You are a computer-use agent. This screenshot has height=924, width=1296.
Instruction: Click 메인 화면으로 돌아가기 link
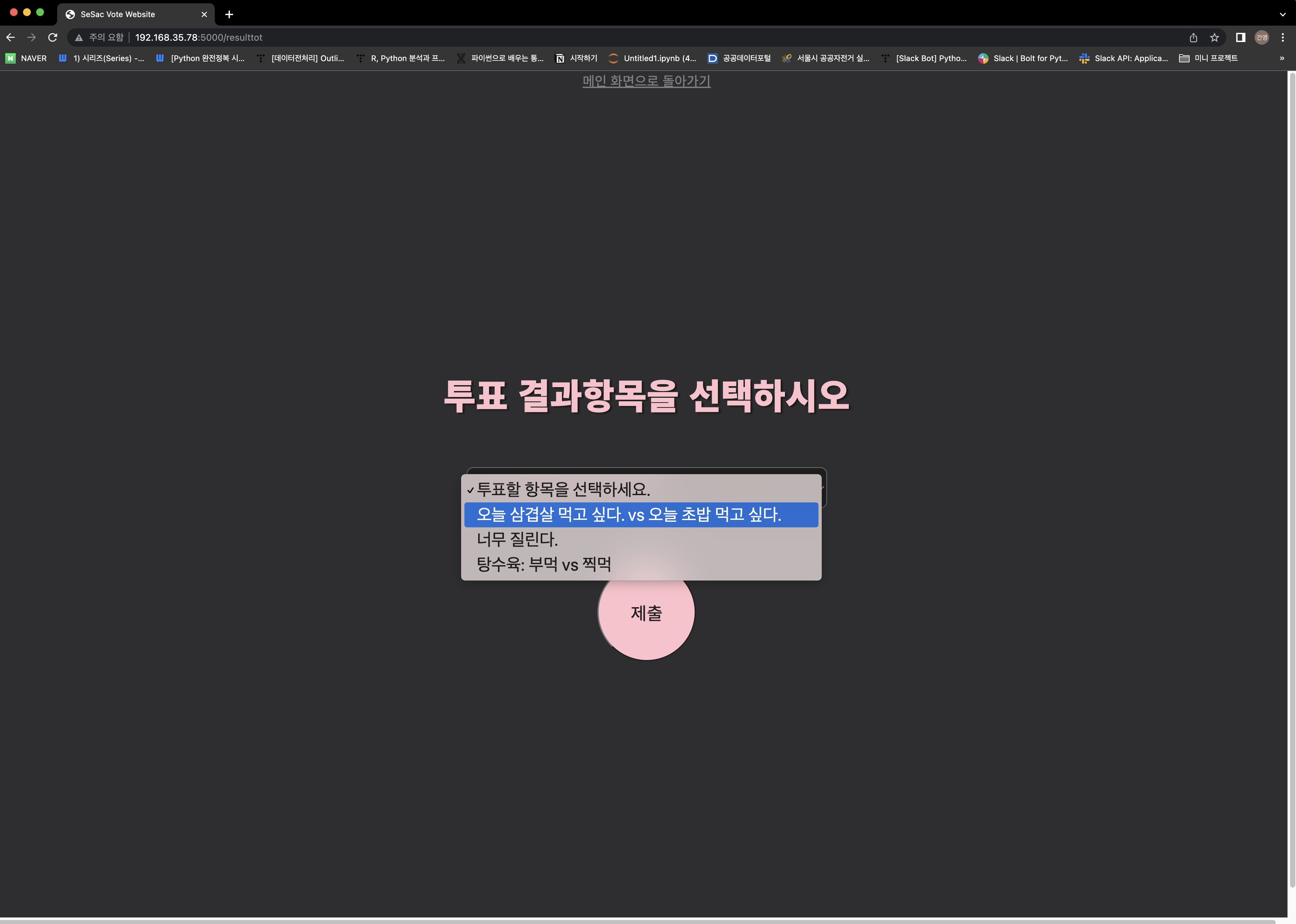(646, 81)
